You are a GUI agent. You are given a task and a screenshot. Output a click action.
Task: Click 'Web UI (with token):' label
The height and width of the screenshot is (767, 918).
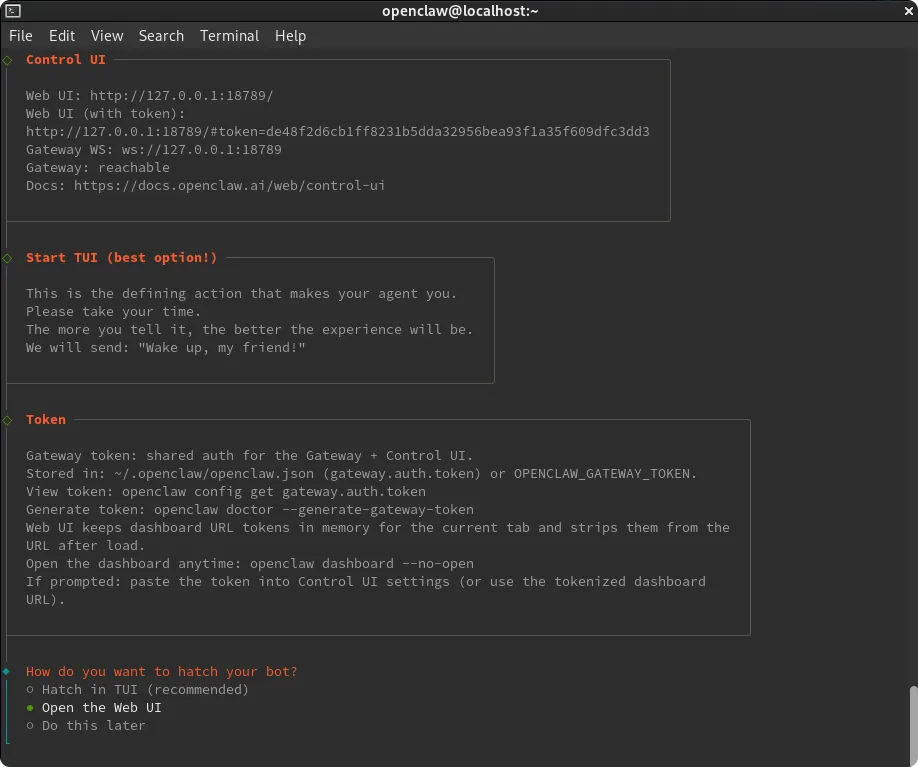[105, 114]
